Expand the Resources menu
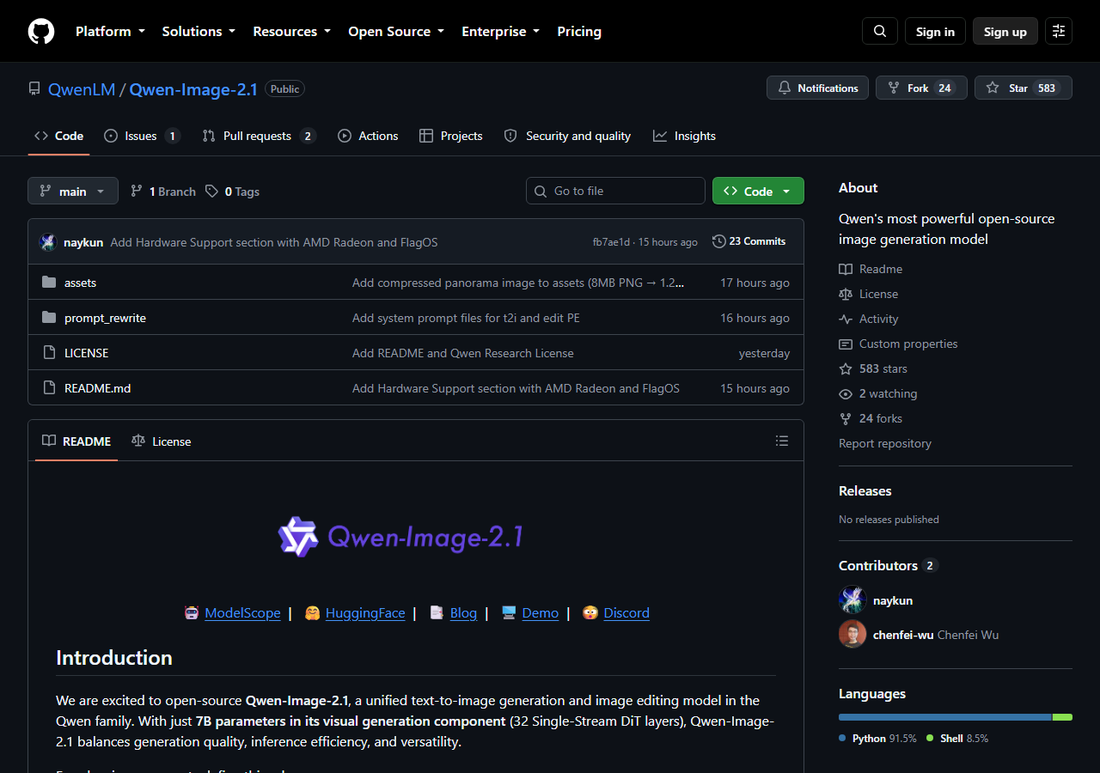This screenshot has height=773, width=1100. (x=292, y=32)
